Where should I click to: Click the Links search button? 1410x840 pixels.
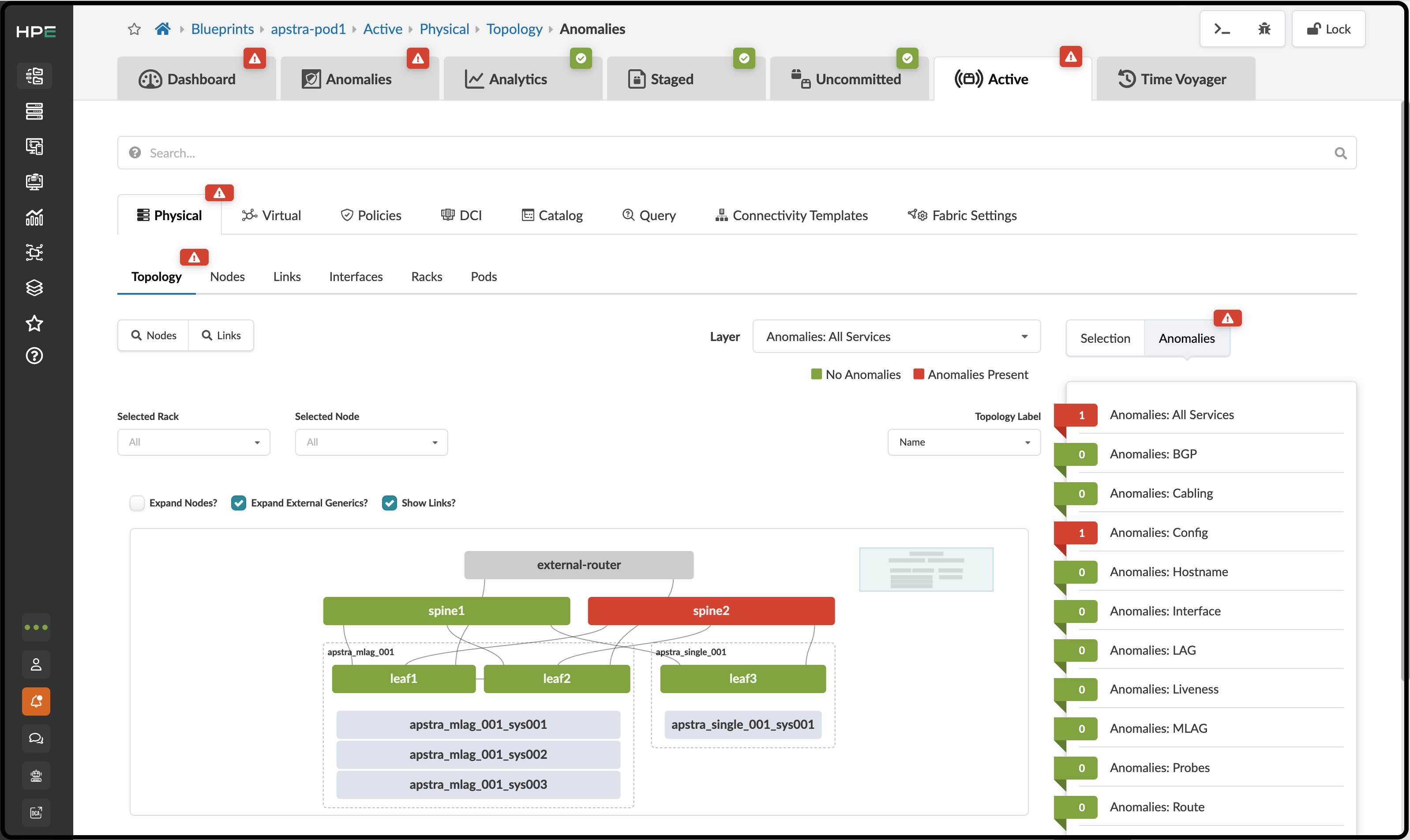(x=221, y=335)
